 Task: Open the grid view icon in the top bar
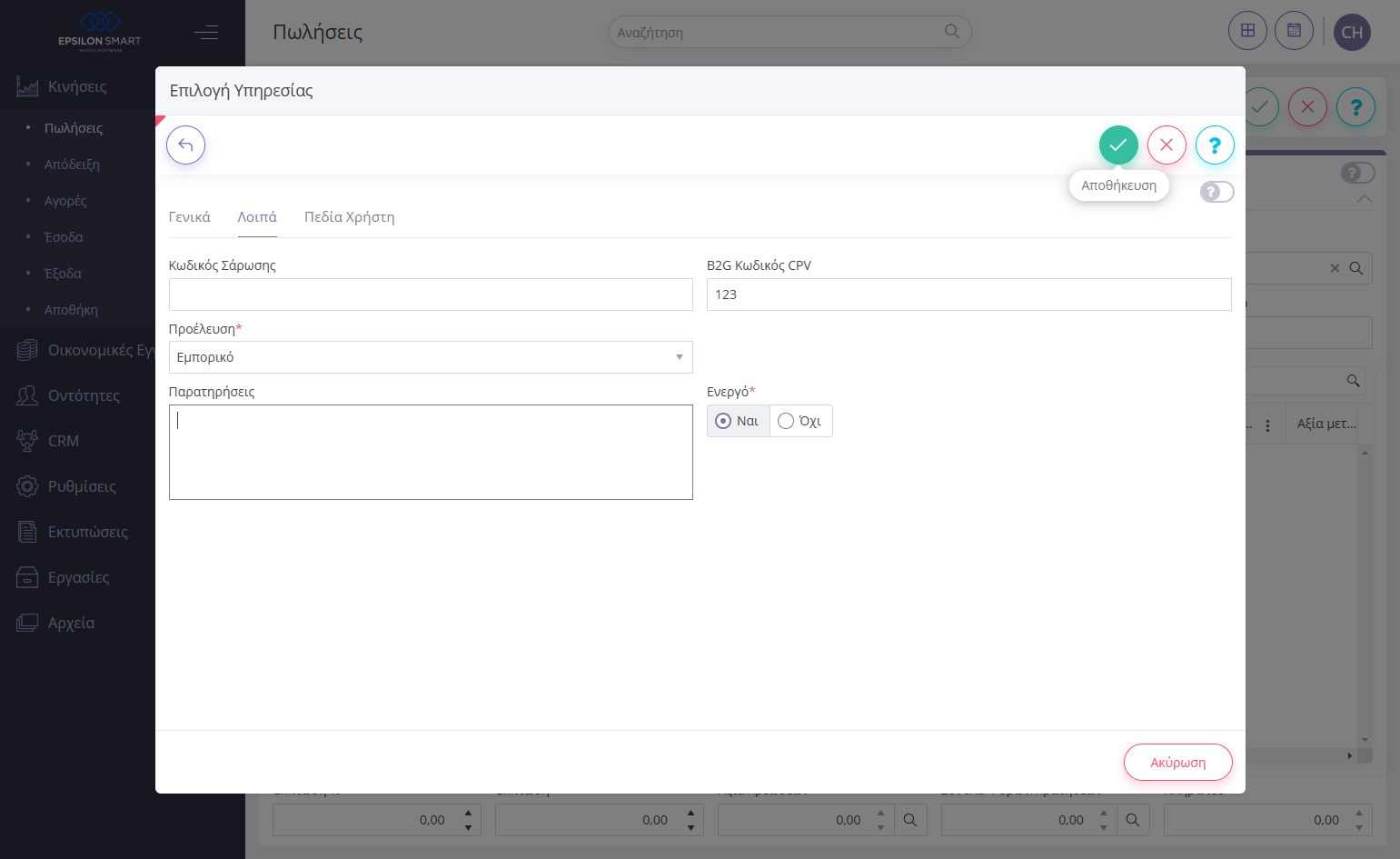(x=1247, y=31)
